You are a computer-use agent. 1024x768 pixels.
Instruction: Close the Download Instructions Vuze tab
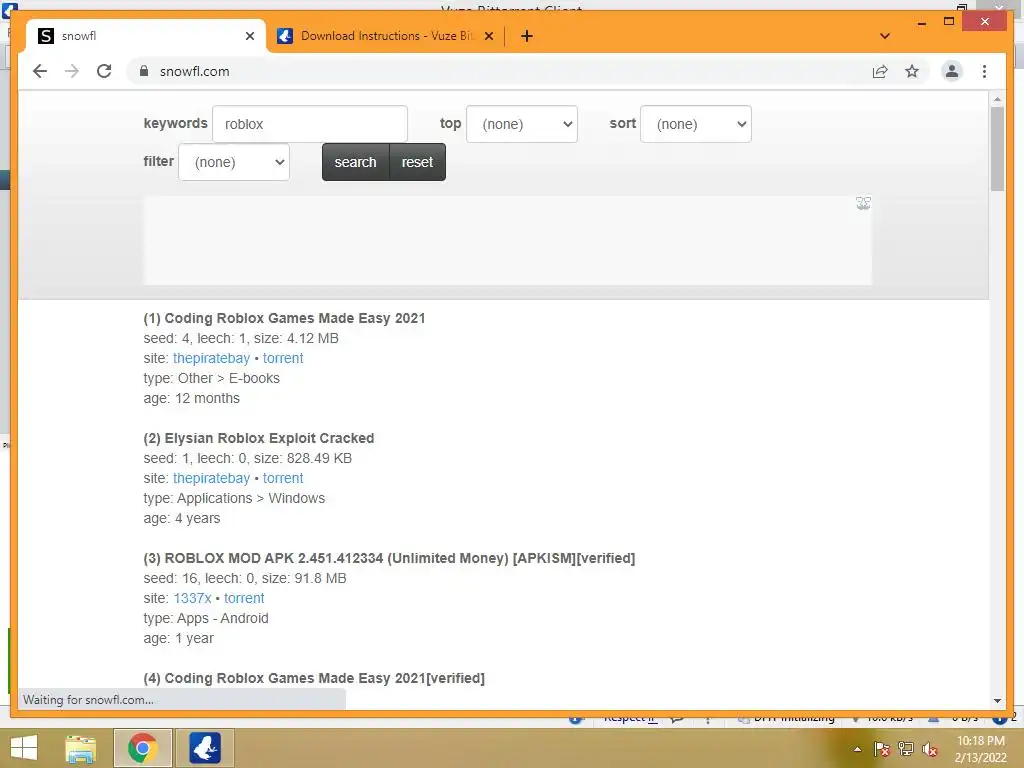(x=488, y=36)
